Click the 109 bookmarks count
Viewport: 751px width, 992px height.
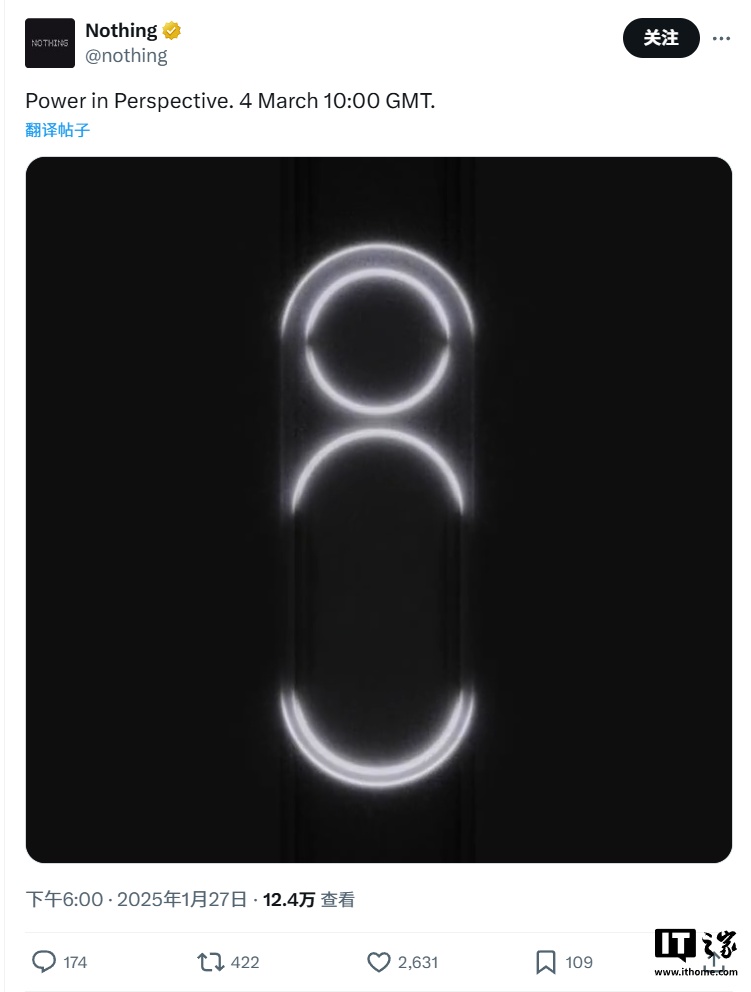tap(578, 962)
